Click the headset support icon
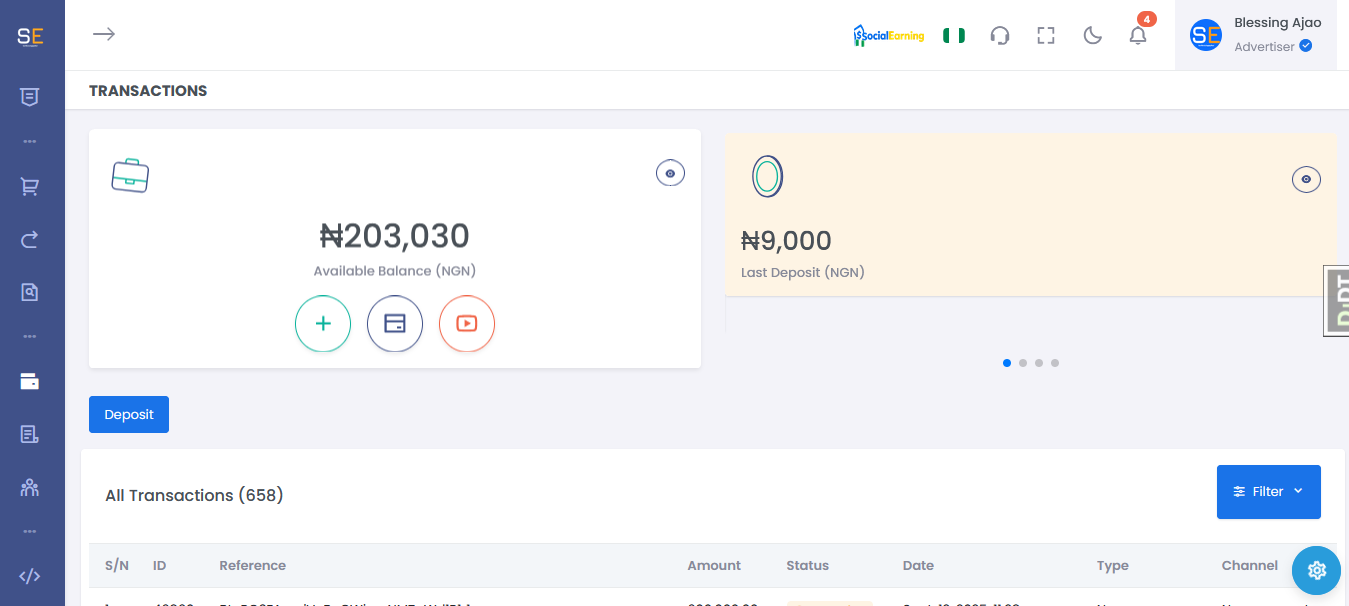Screen dimensions: 1349x606 pyautogui.click(x=999, y=36)
